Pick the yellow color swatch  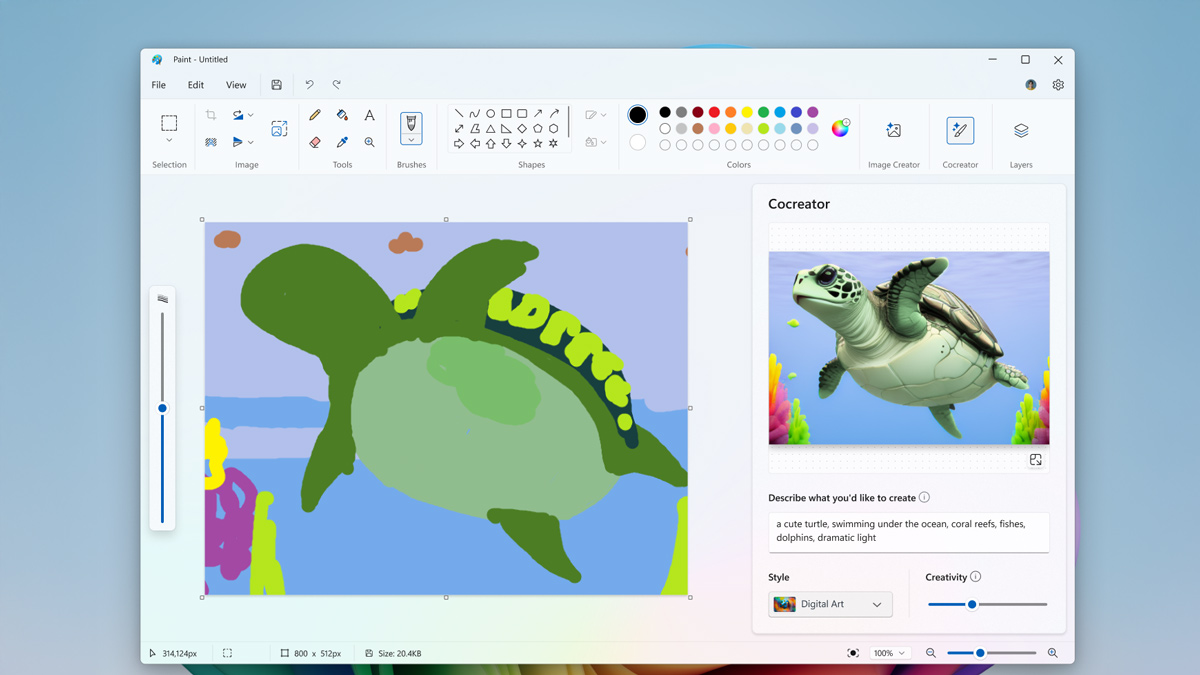coord(747,112)
